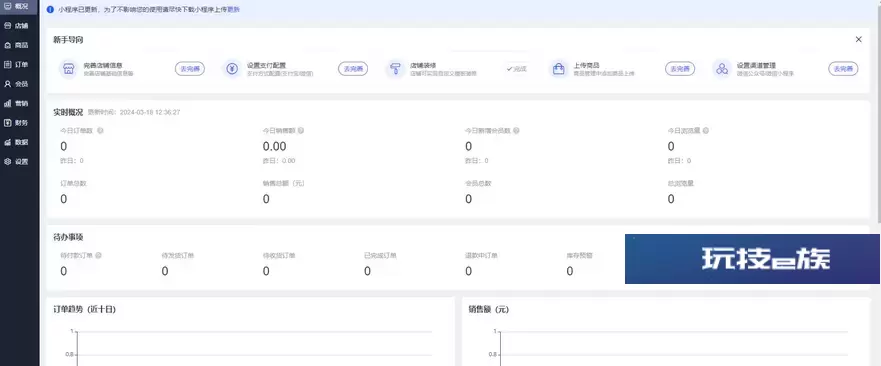Click help icon next to 今日浏览量

pos(706,130)
